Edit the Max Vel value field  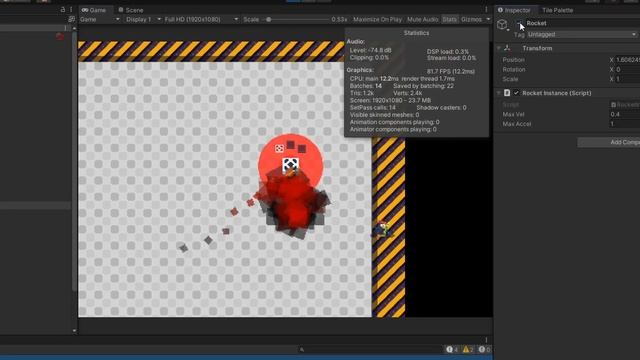pyautogui.click(x=625, y=114)
